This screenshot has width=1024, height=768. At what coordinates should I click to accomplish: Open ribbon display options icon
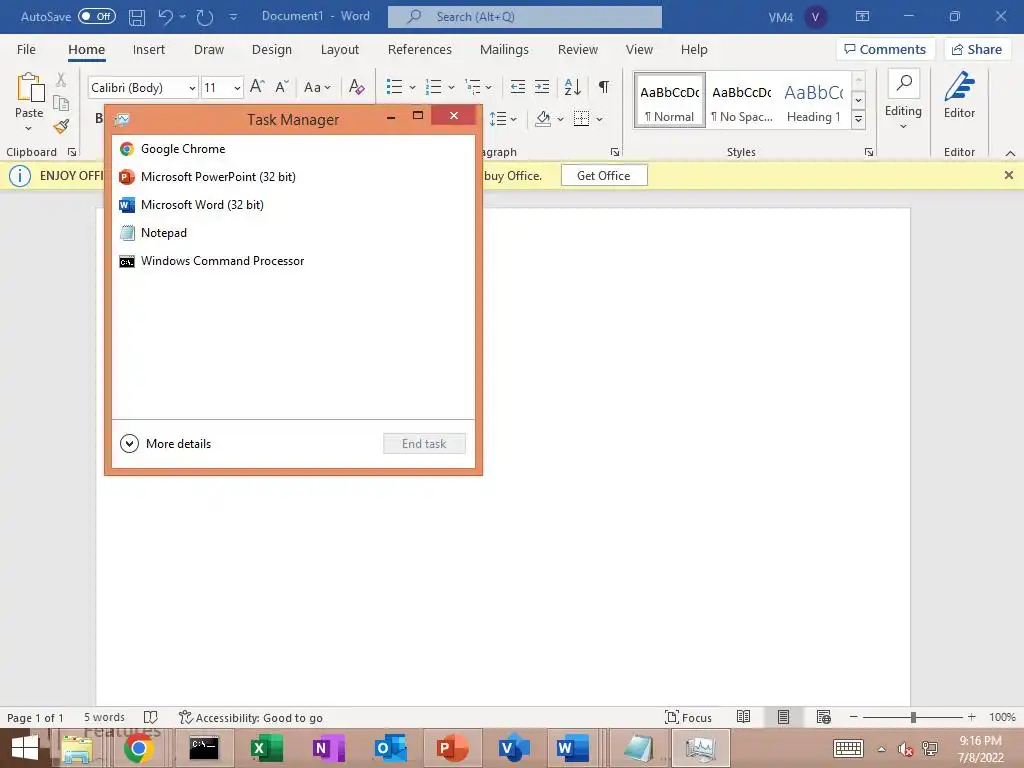pos(862,16)
